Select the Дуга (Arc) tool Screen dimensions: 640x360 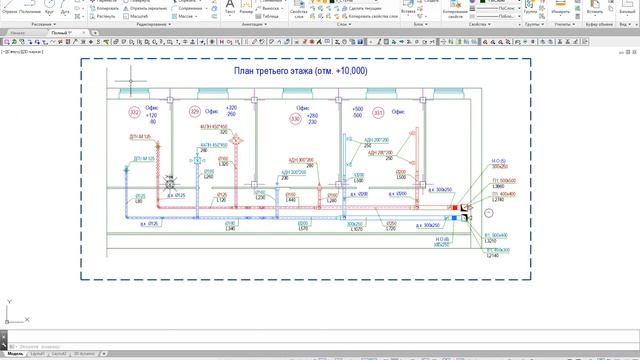point(64,7)
